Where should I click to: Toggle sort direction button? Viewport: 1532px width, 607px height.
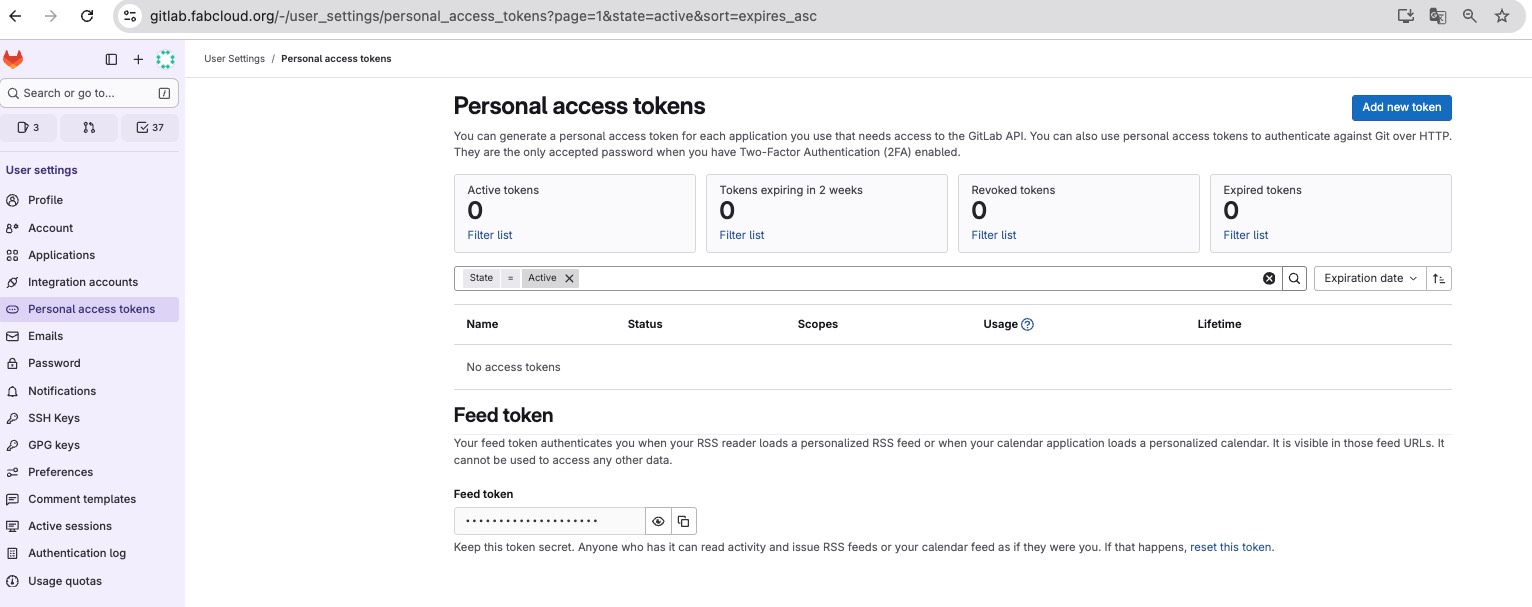pos(1439,279)
